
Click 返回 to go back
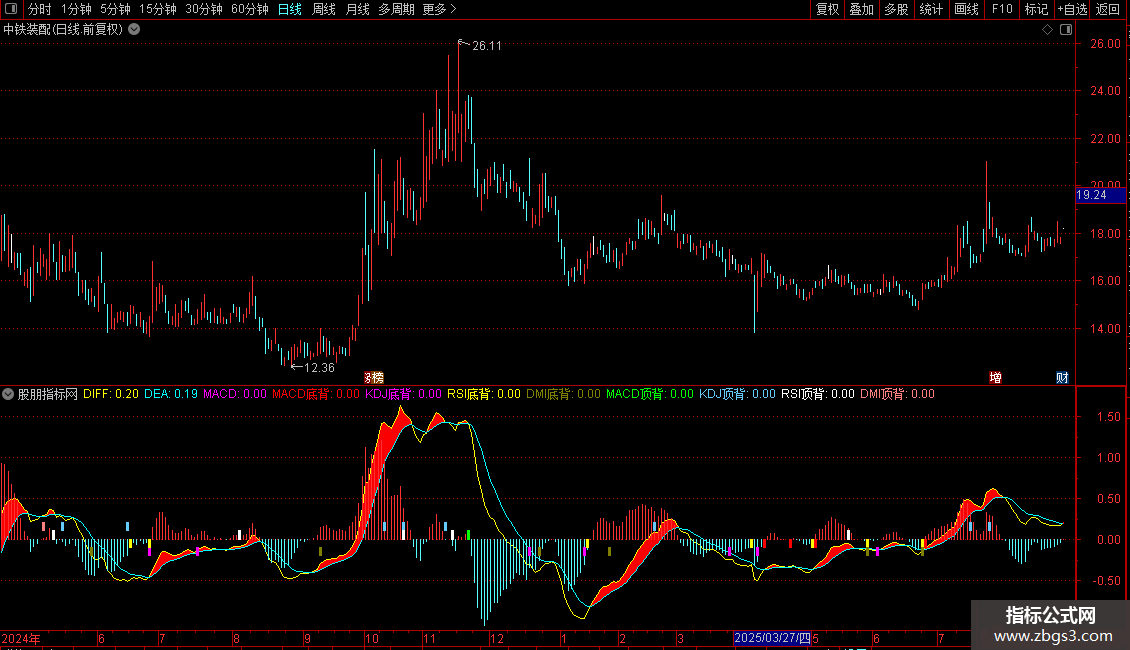1108,9
